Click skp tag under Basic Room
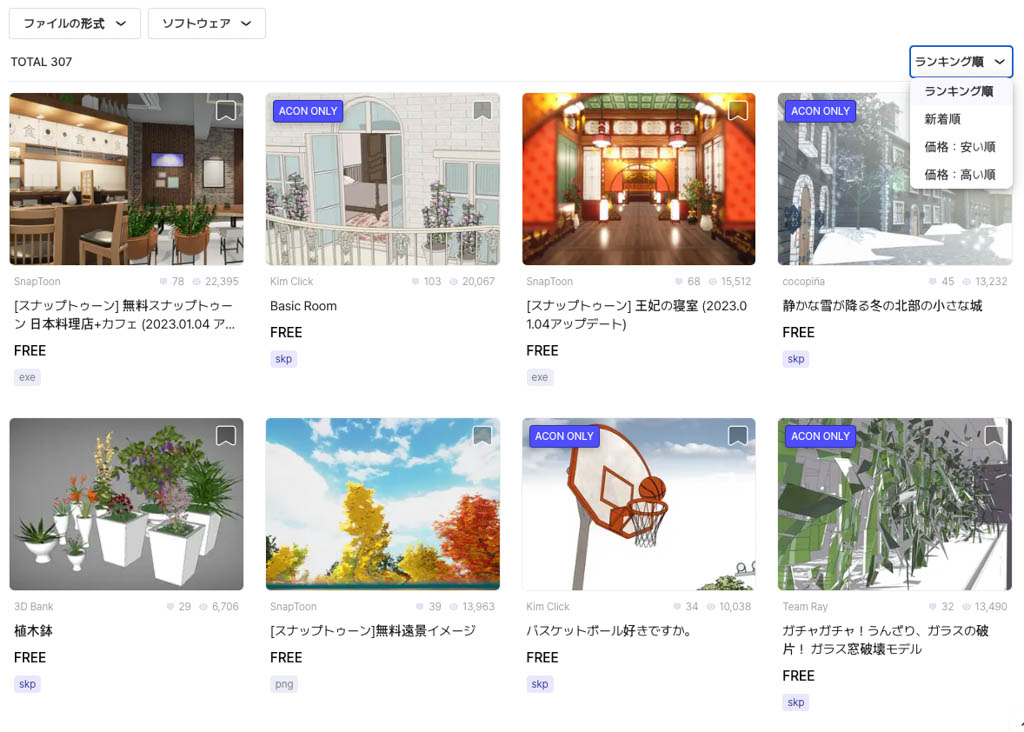This screenshot has width=1024, height=732. (283, 359)
